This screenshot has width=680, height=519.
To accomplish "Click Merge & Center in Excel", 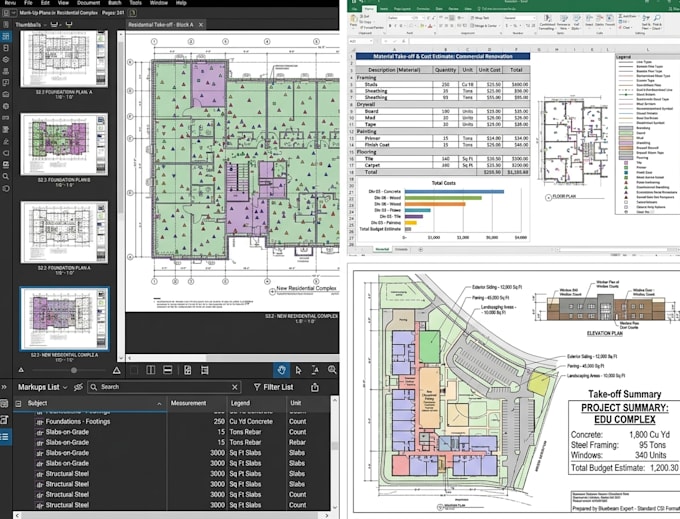I will click(484, 26).
